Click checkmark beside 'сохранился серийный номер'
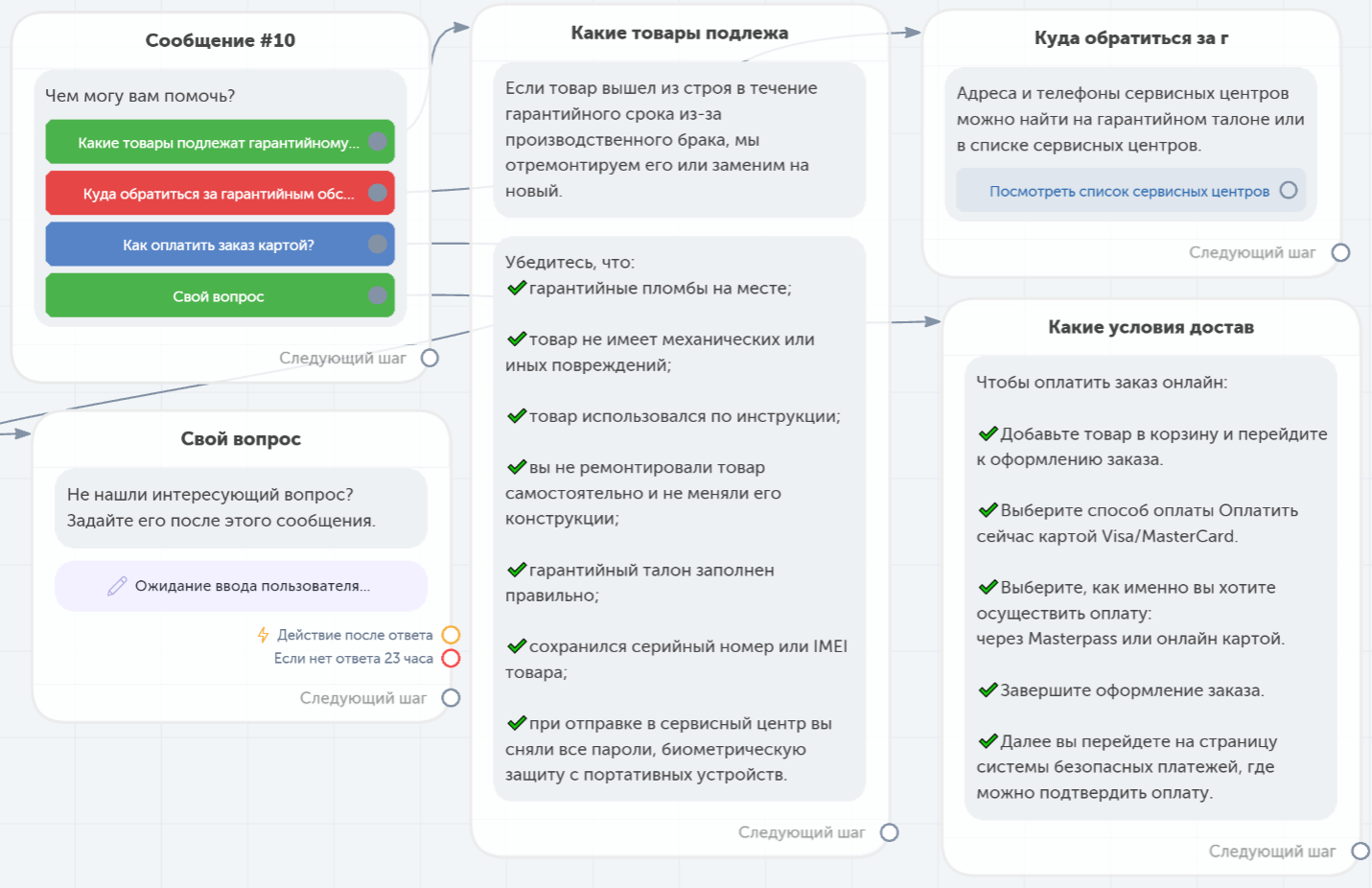The height and width of the screenshot is (888, 1372). 517,645
